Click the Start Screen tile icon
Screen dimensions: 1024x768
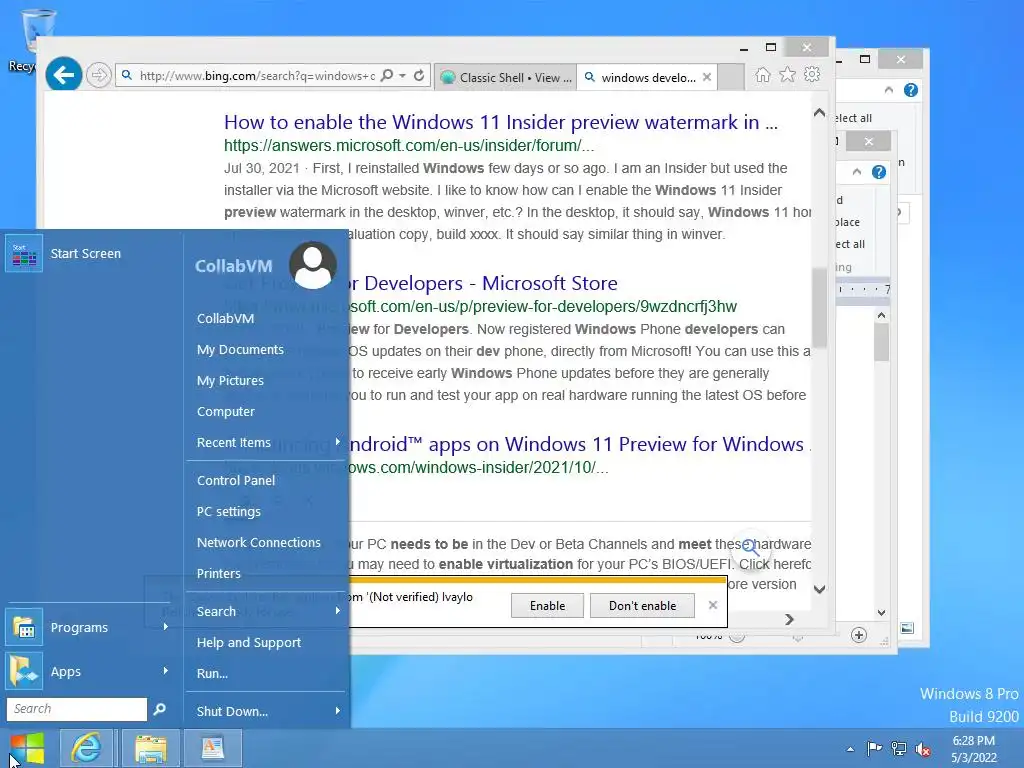24,253
